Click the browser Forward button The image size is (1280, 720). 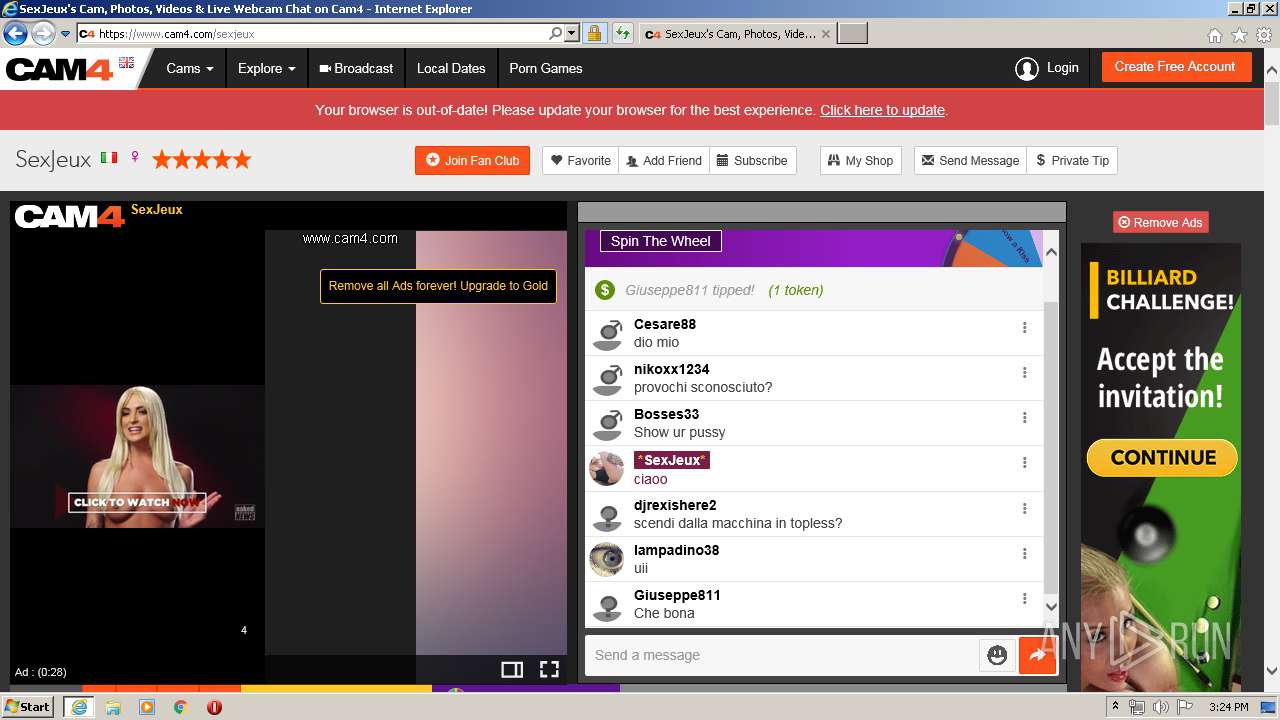point(43,33)
